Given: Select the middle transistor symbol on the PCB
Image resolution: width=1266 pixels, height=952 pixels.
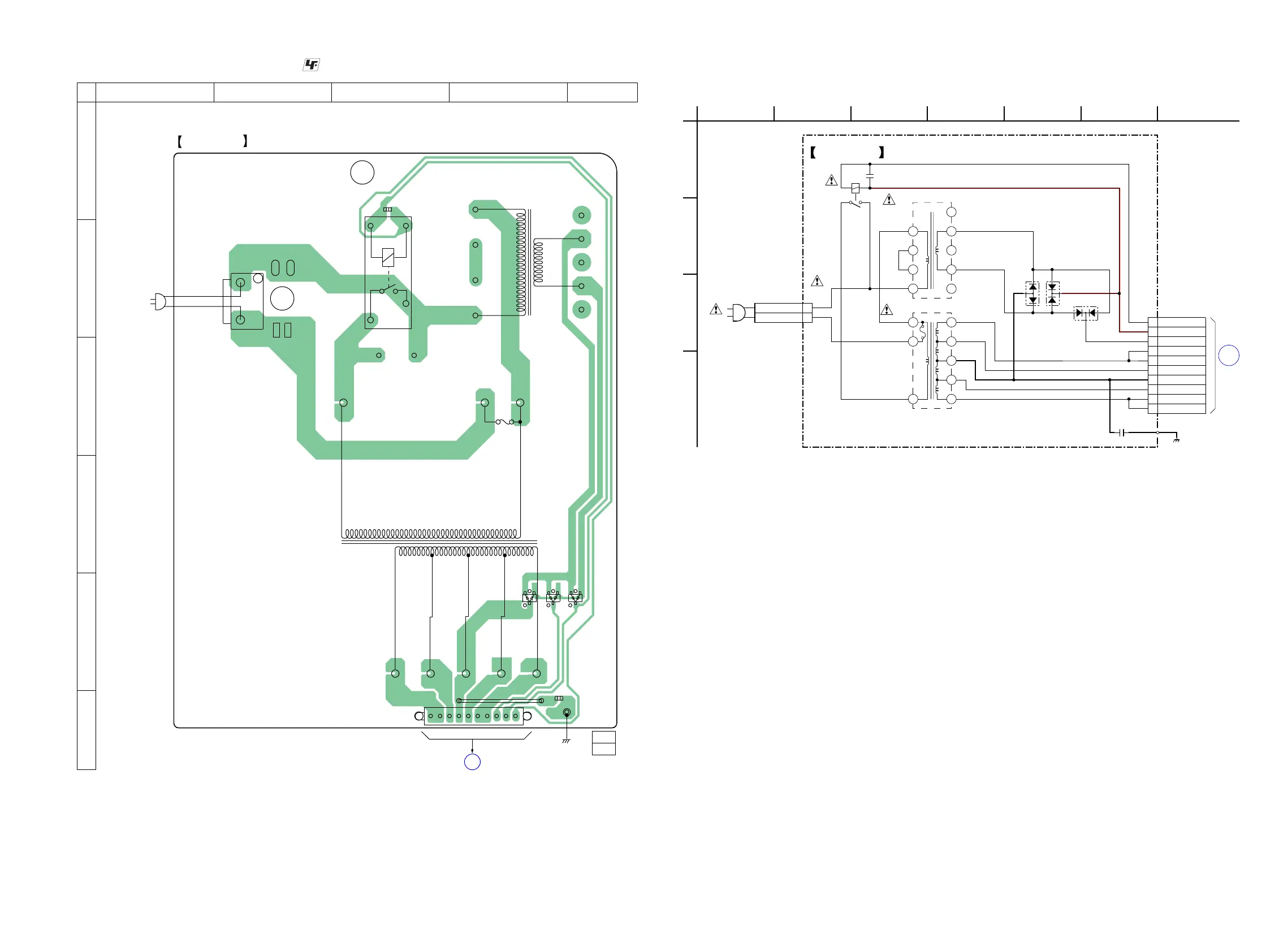Looking at the screenshot, I should pyautogui.click(x=552, y=598).
